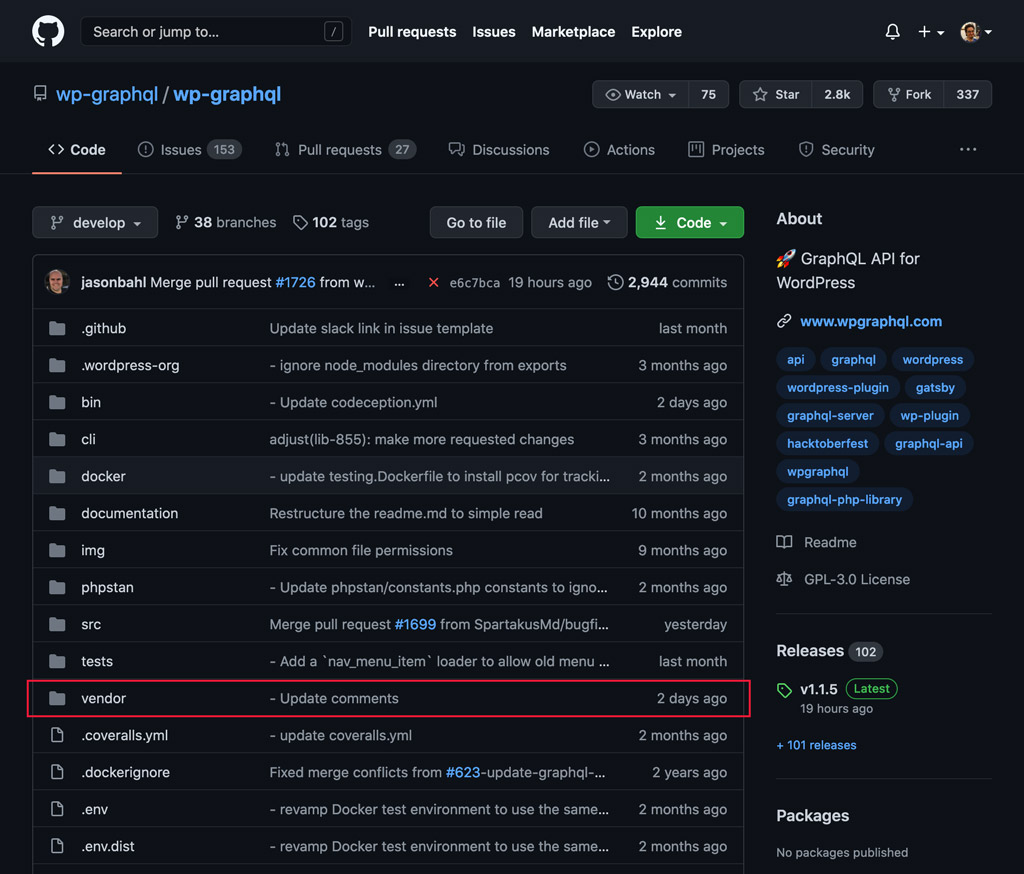The width and height of the screenshot is (1024, 874).
Task: Switch to the Discussions tab
Action: click(499, 150)
